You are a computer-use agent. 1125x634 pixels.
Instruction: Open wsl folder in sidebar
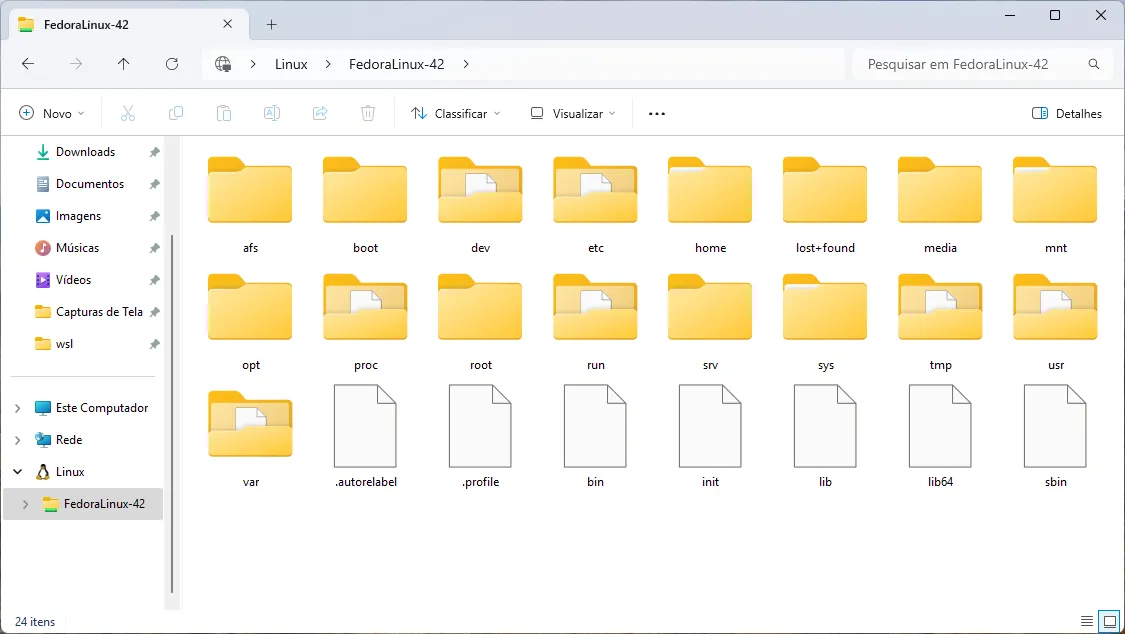click(65, 344)
